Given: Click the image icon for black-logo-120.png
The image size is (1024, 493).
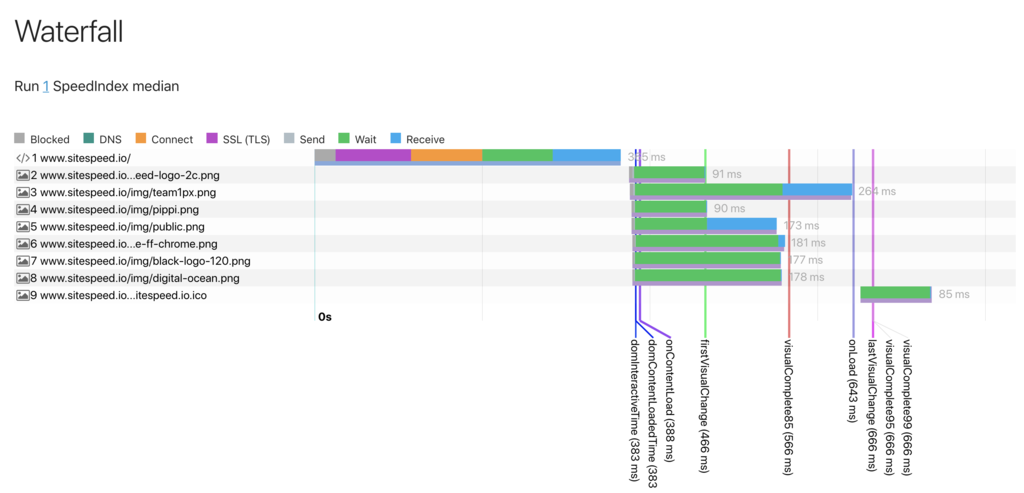Looking at the screenshot, I should tap(23, 261).
